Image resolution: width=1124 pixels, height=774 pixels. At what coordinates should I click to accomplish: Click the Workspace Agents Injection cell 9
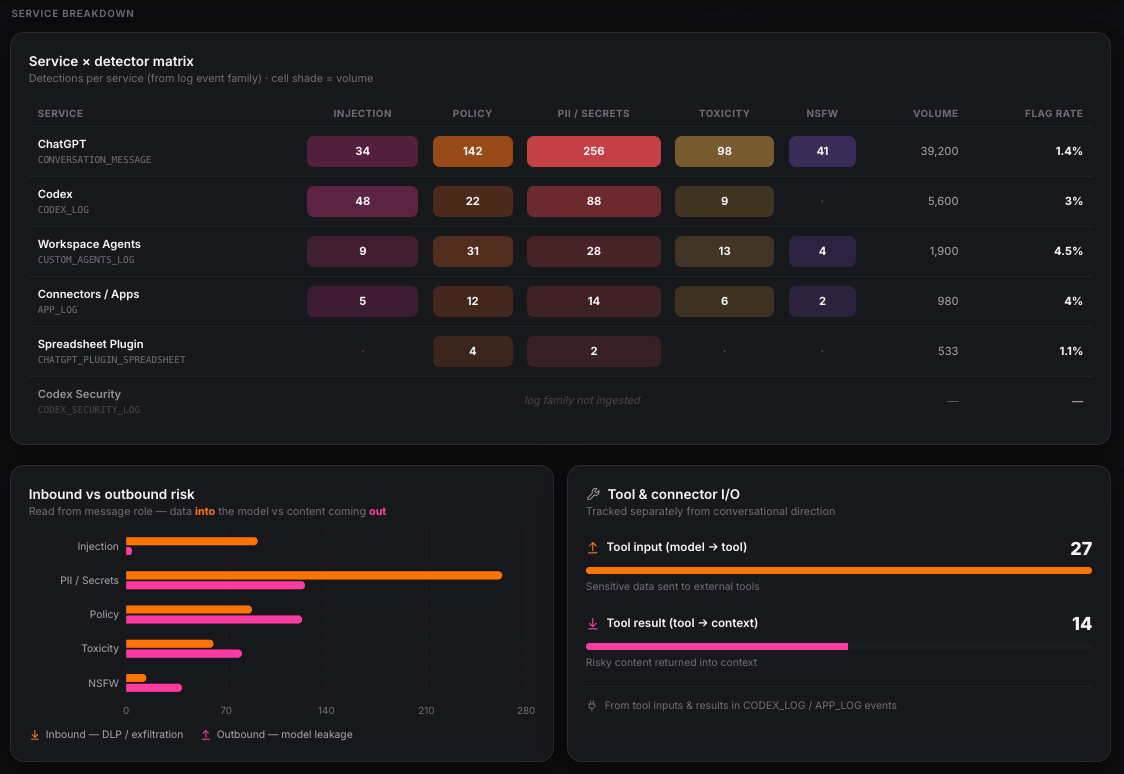point(362,252)
